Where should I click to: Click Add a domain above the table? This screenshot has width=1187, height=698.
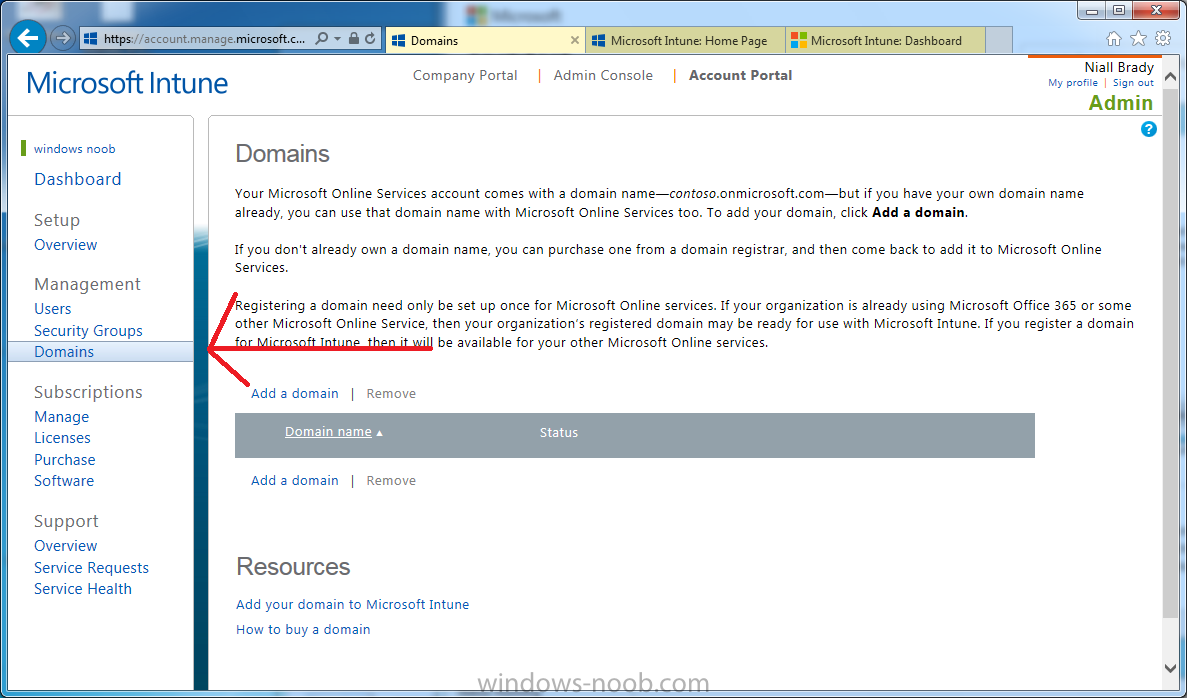pos(294,394)
